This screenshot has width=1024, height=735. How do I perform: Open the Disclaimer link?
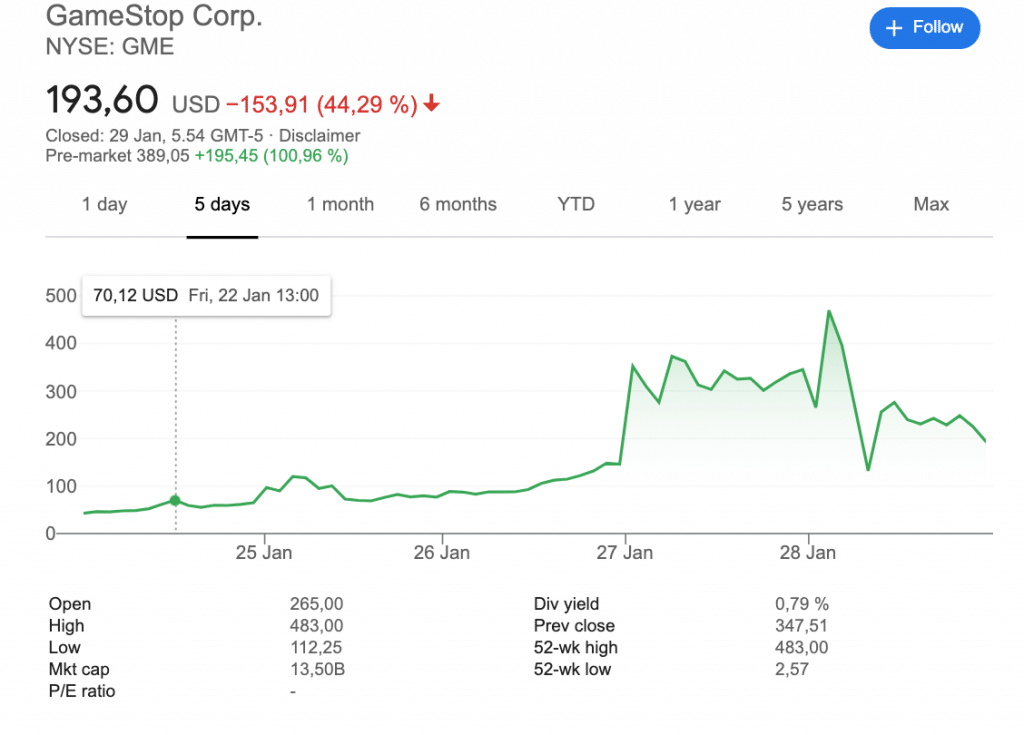(x=320, y=135)
